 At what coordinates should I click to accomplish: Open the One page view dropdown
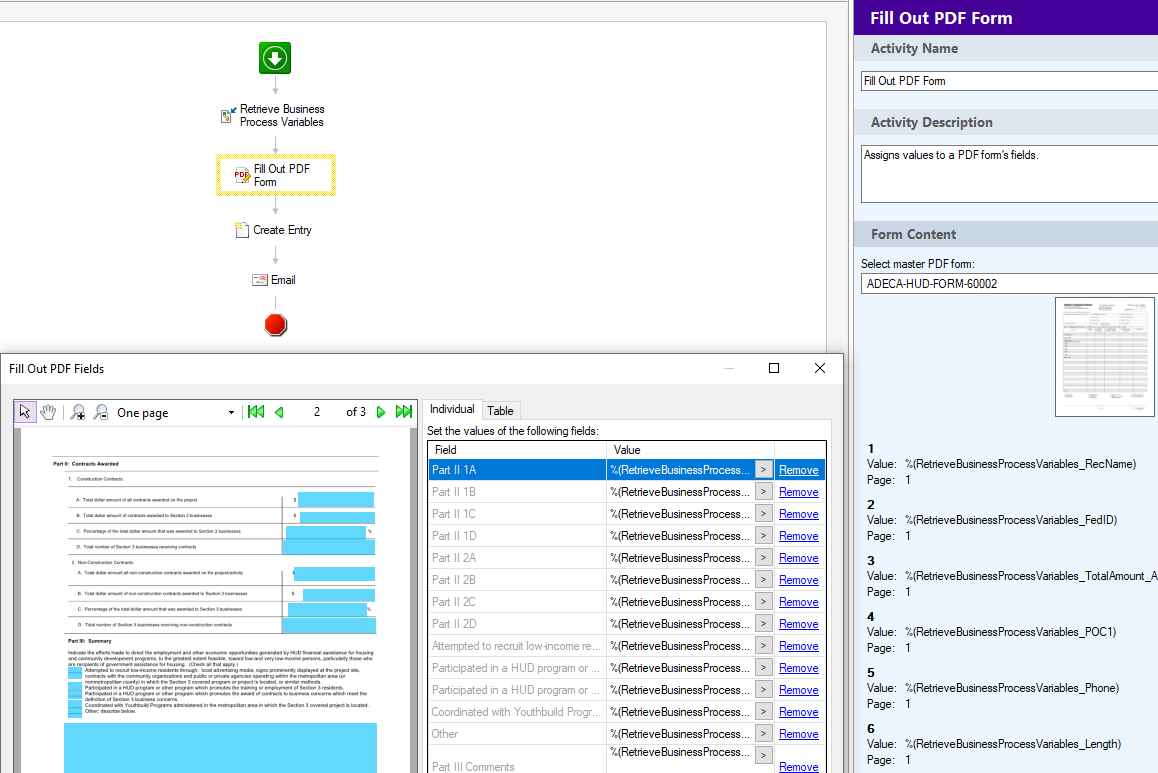(x=231, y=413)
